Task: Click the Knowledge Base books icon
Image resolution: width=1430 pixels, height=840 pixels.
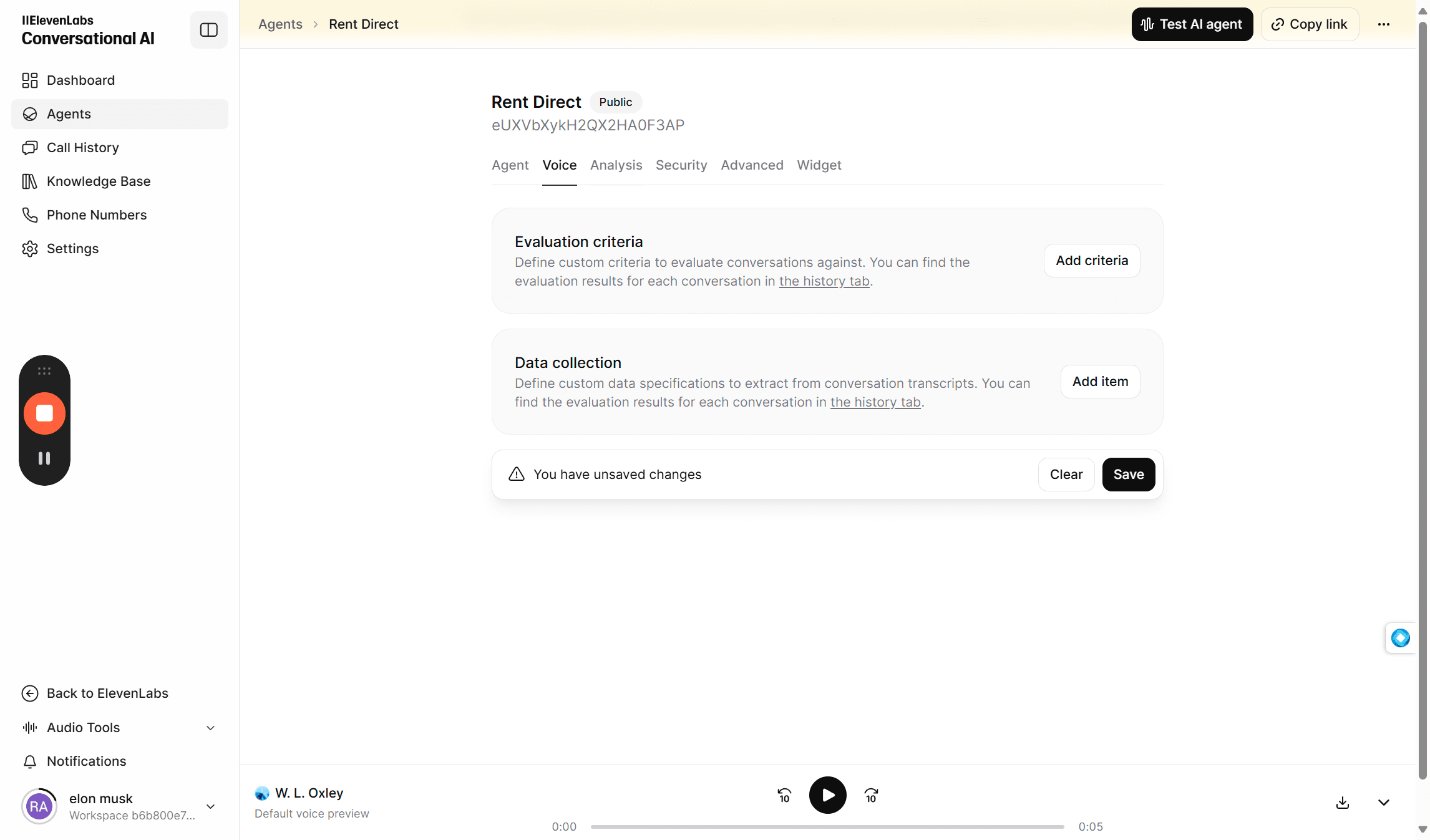Action: [x=30, y=181]
